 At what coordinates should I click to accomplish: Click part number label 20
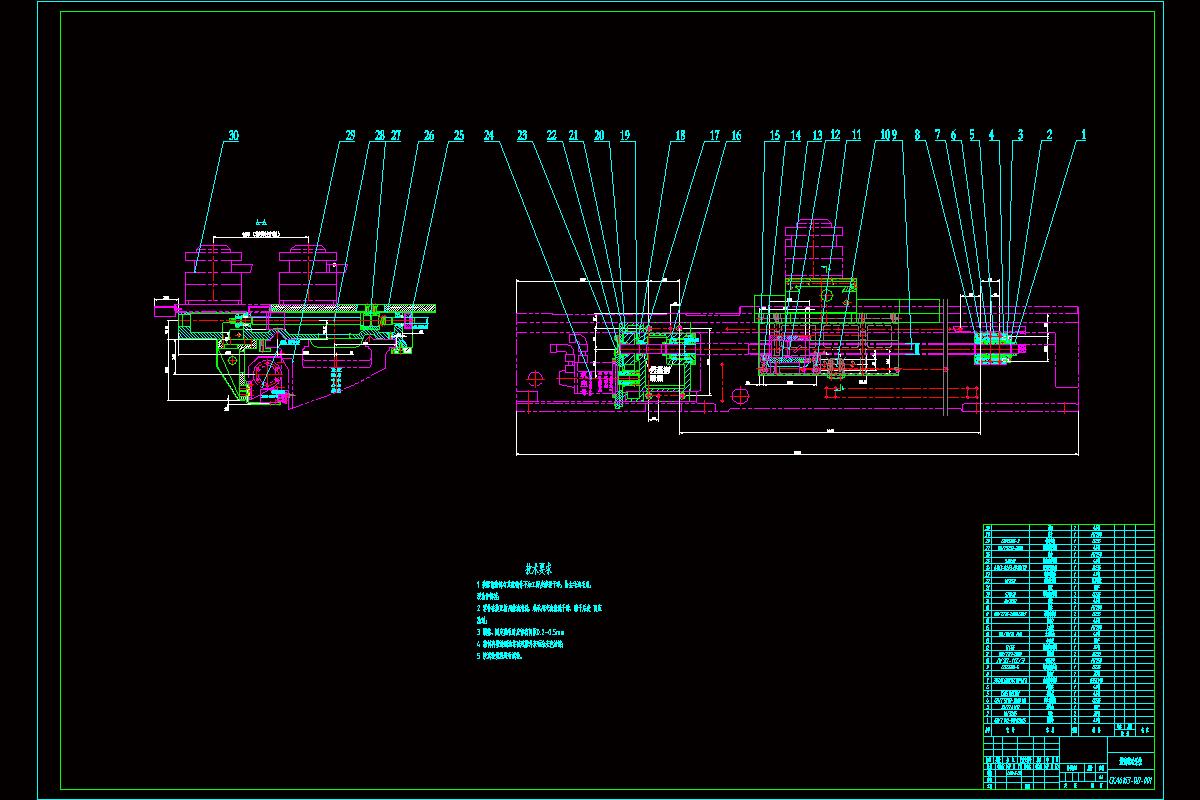coord(599,134)
